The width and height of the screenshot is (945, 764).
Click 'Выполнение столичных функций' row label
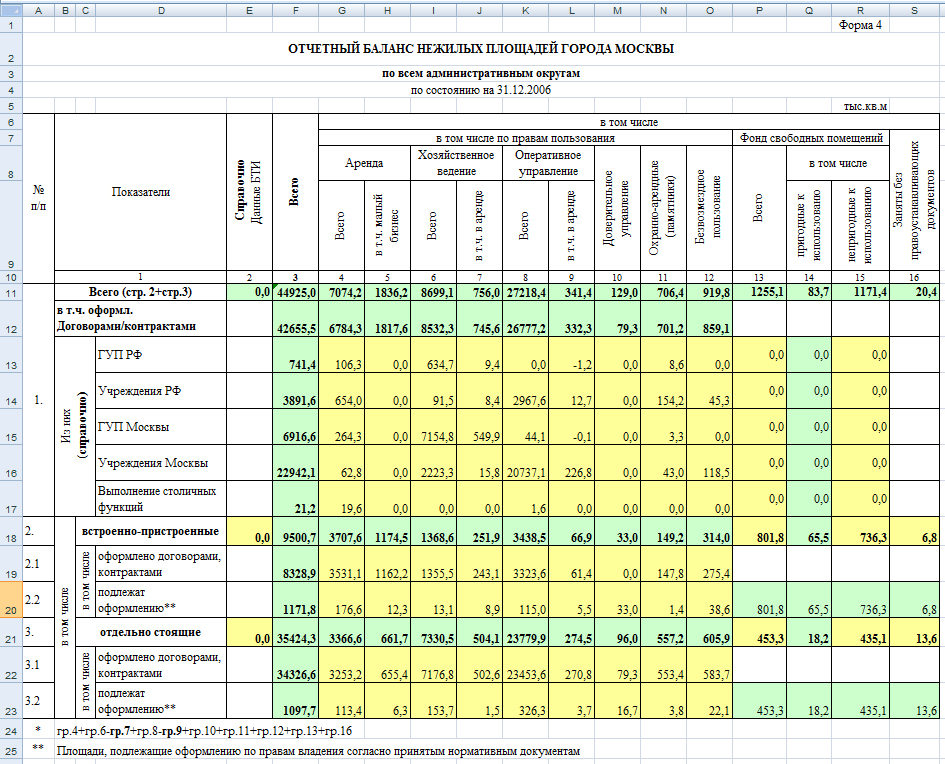pos(161,499)
